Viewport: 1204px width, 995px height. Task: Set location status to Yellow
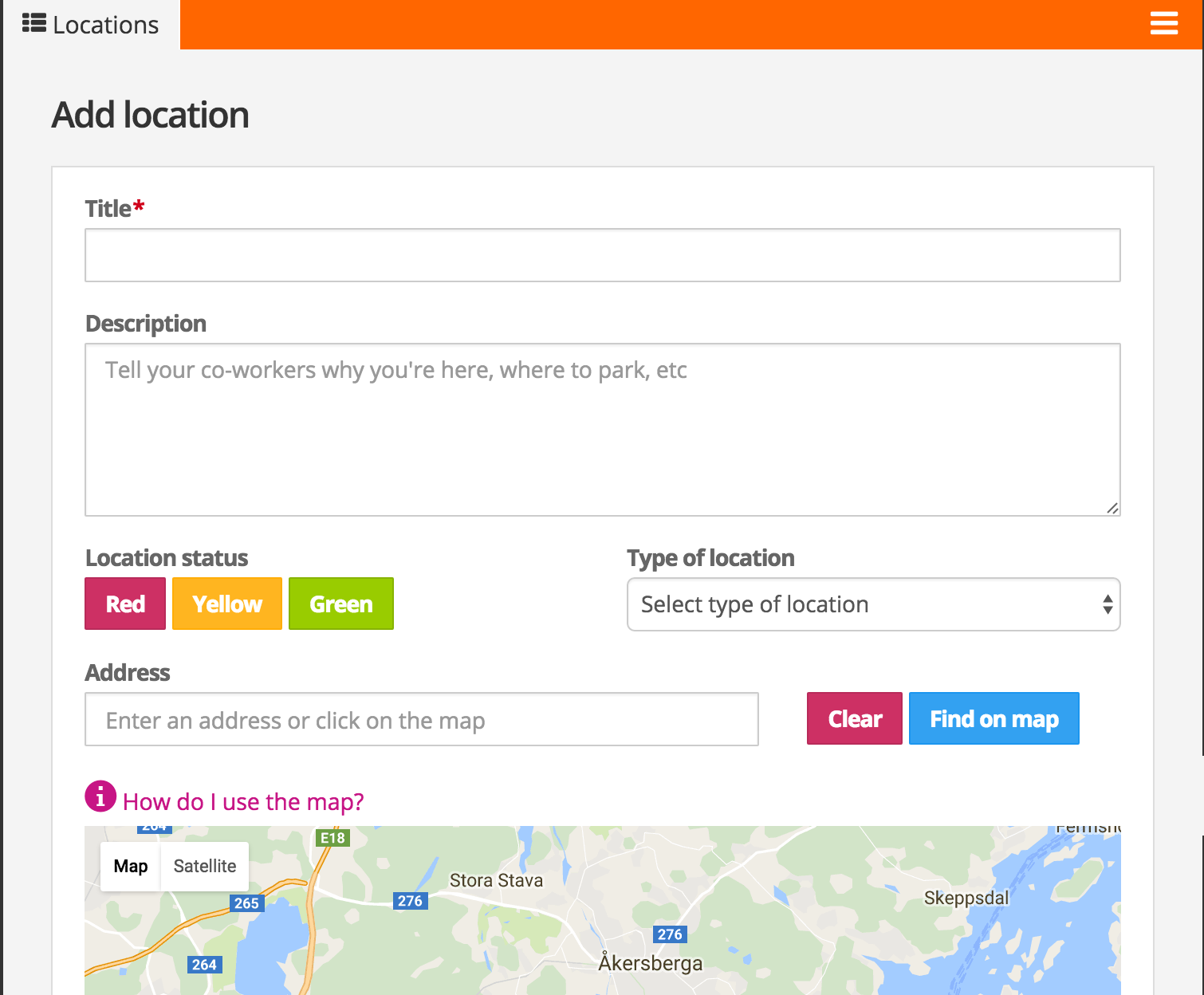[x=227, y=604]
